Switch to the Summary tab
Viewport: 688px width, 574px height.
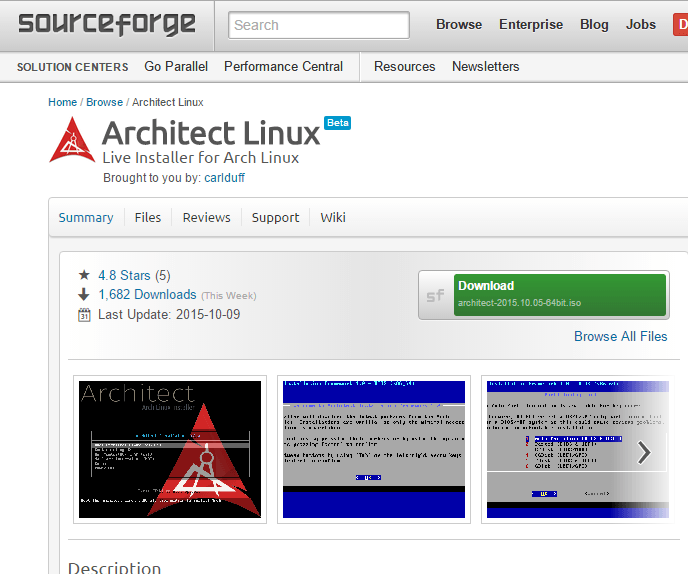pos(86,218)
